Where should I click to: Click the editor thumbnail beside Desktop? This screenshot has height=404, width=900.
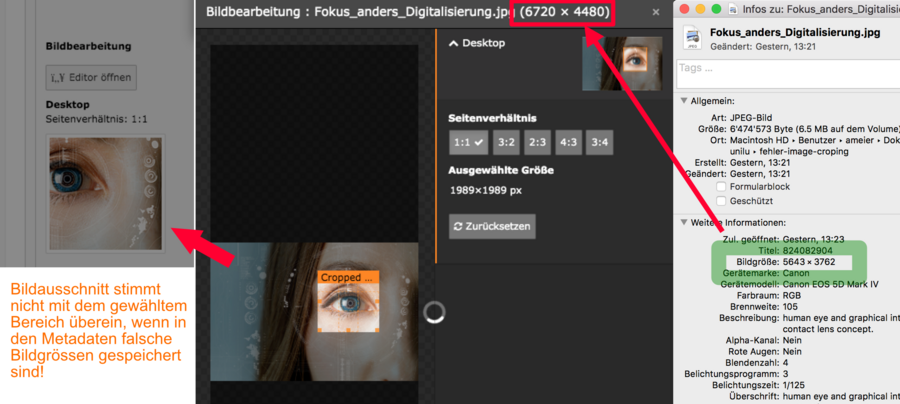(622, 64)
